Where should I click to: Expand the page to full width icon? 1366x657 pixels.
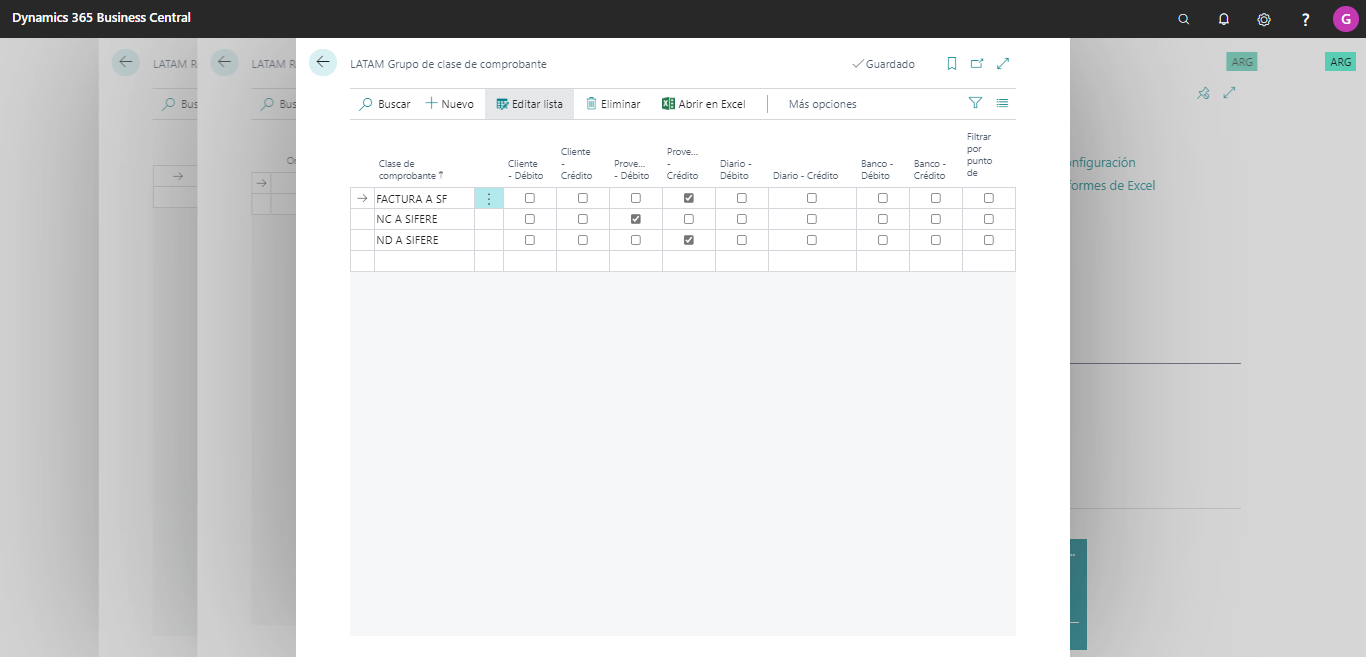click(1003, 63)
